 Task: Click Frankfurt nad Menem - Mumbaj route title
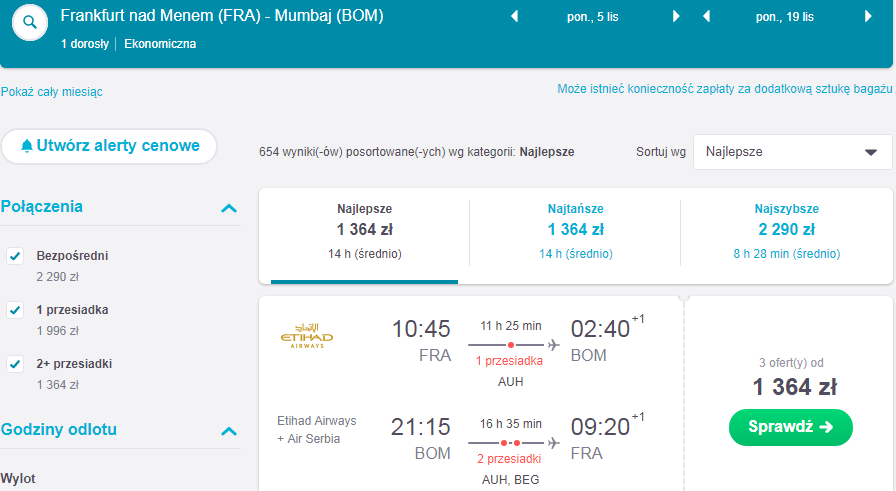tap(222, 15)
